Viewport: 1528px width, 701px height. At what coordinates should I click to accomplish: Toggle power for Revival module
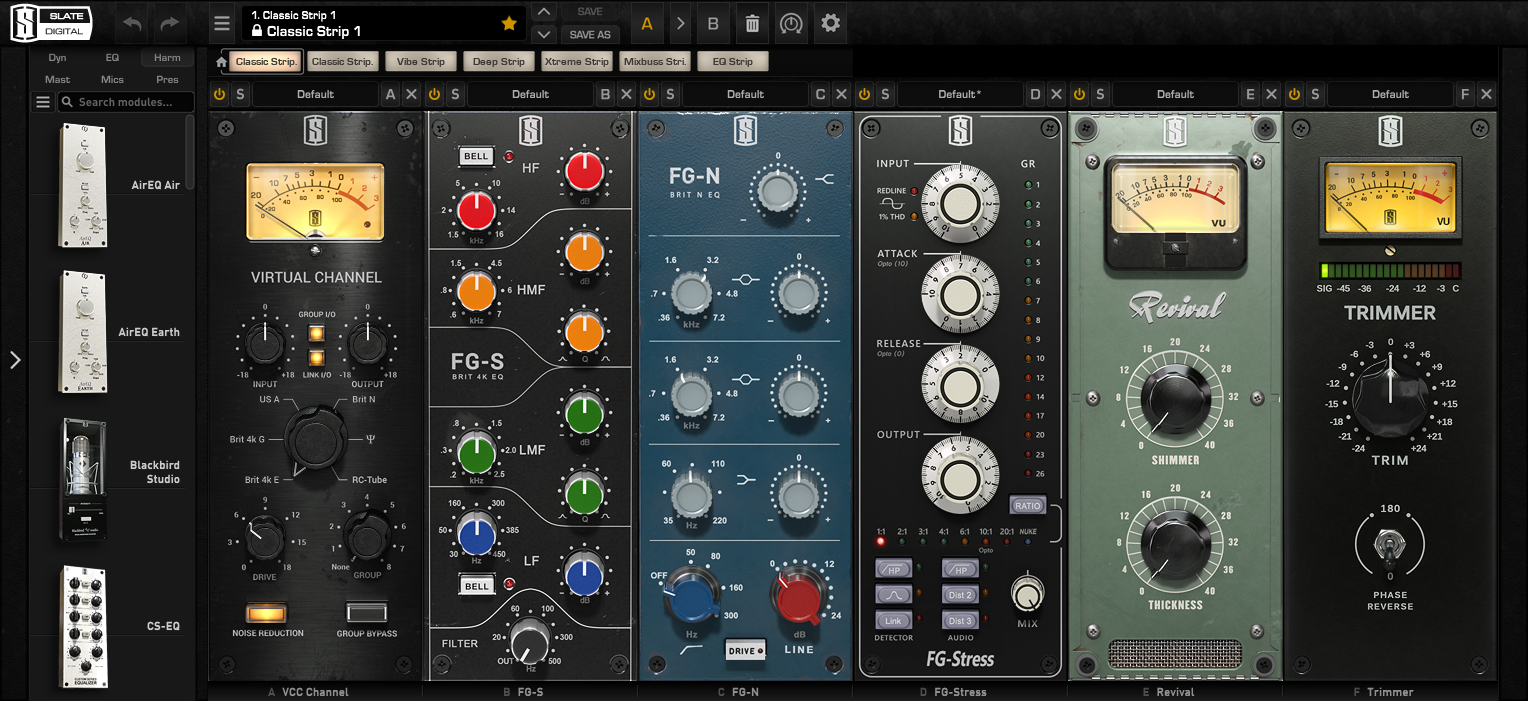(1080, 94)
